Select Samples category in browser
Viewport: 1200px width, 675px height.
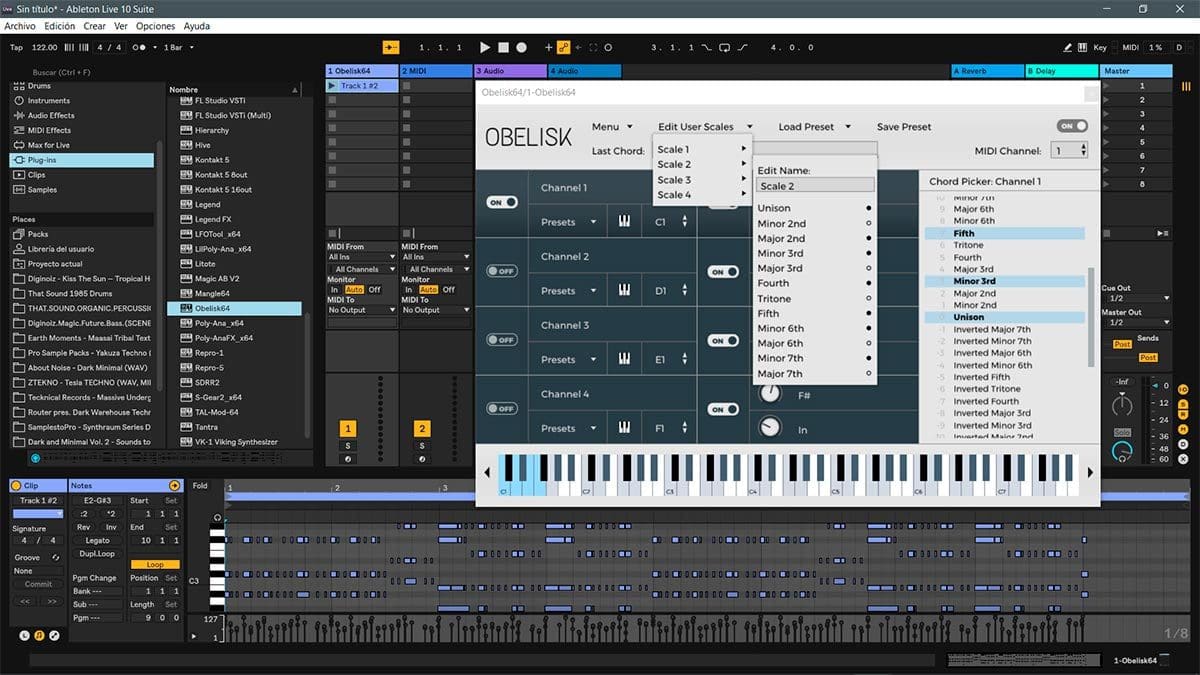point(42,190)
